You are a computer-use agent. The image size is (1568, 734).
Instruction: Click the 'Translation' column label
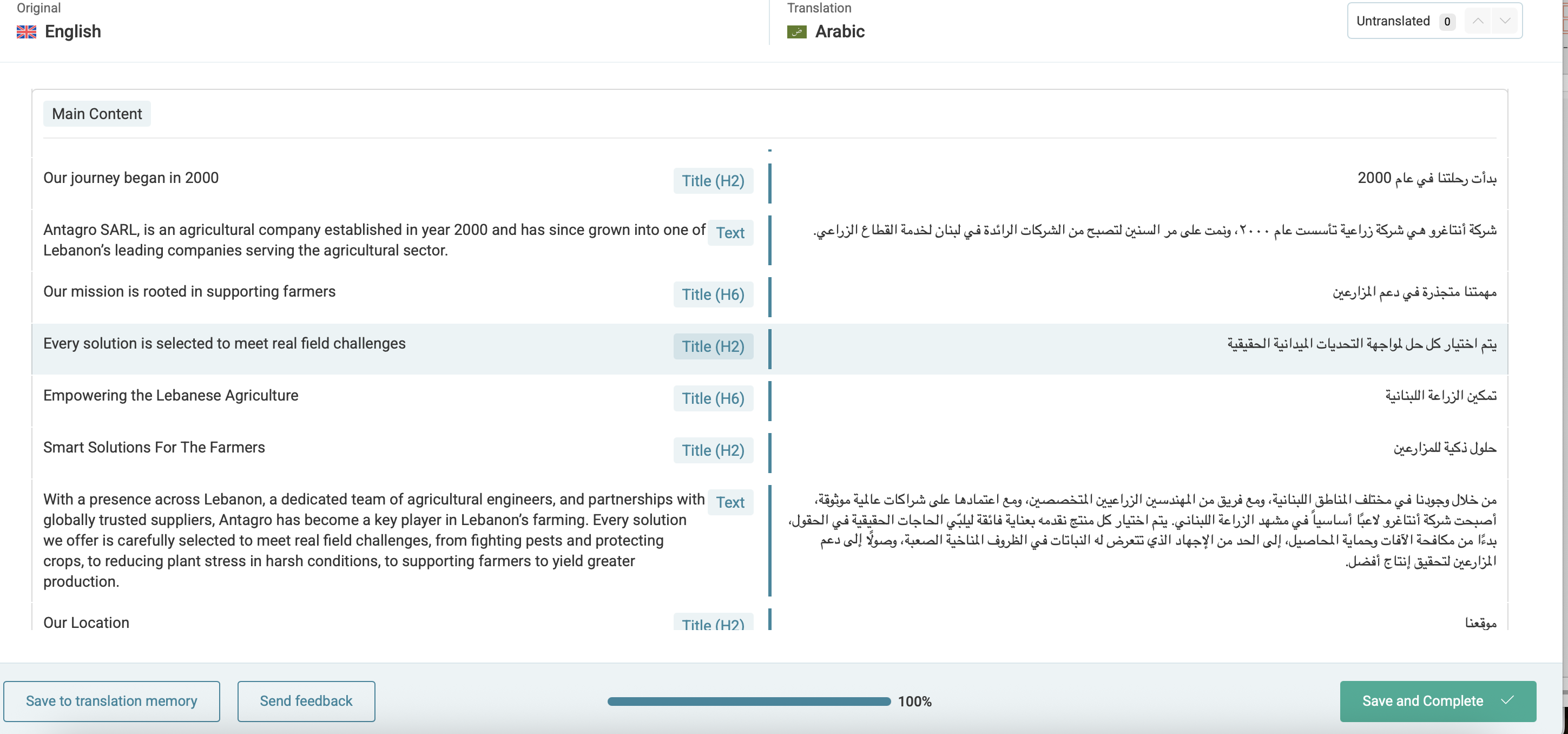[819, 8]
